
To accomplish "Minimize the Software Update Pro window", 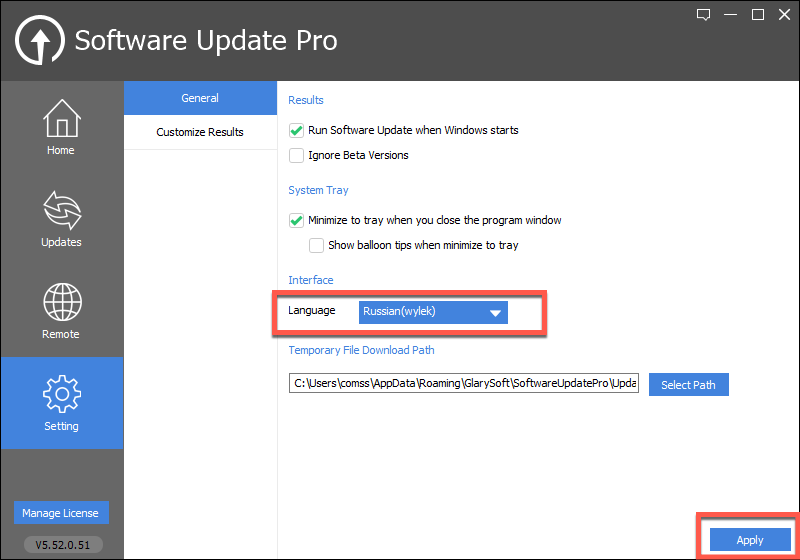I will [x=731, y=15].
